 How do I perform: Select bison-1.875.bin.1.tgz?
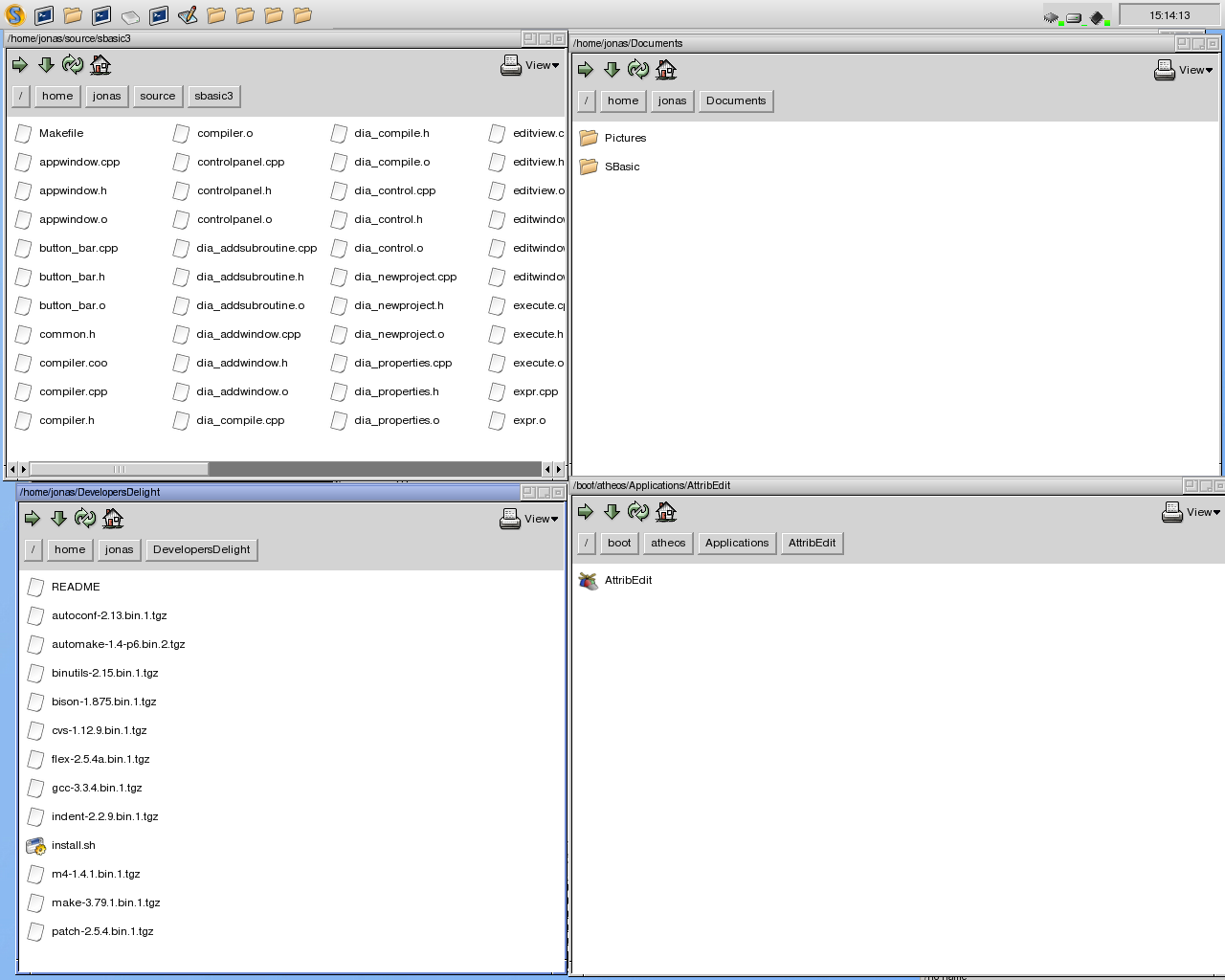pyautogui.click(x=92, y=702)
